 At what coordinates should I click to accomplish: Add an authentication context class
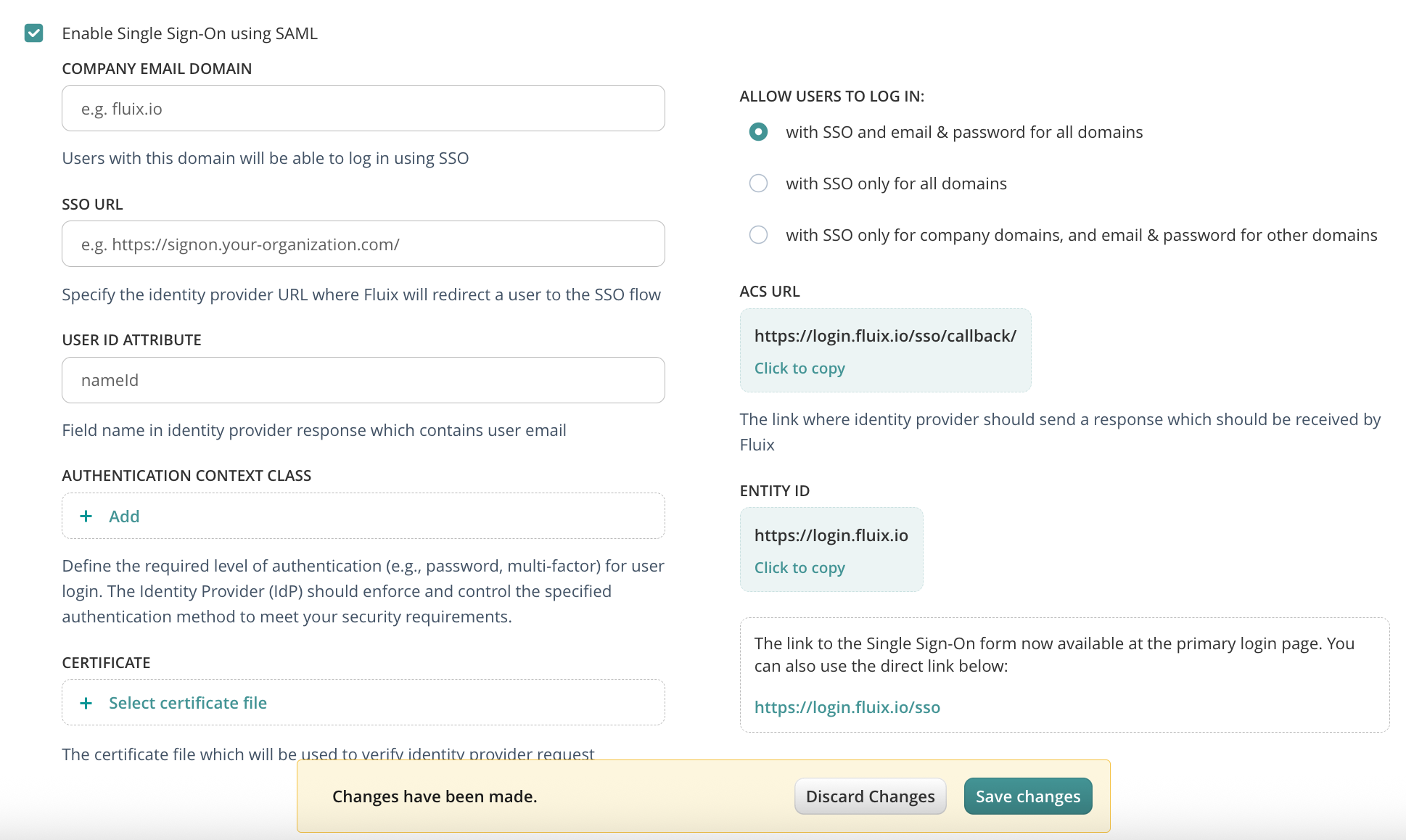pyautogui.click(x=124, y=516)
